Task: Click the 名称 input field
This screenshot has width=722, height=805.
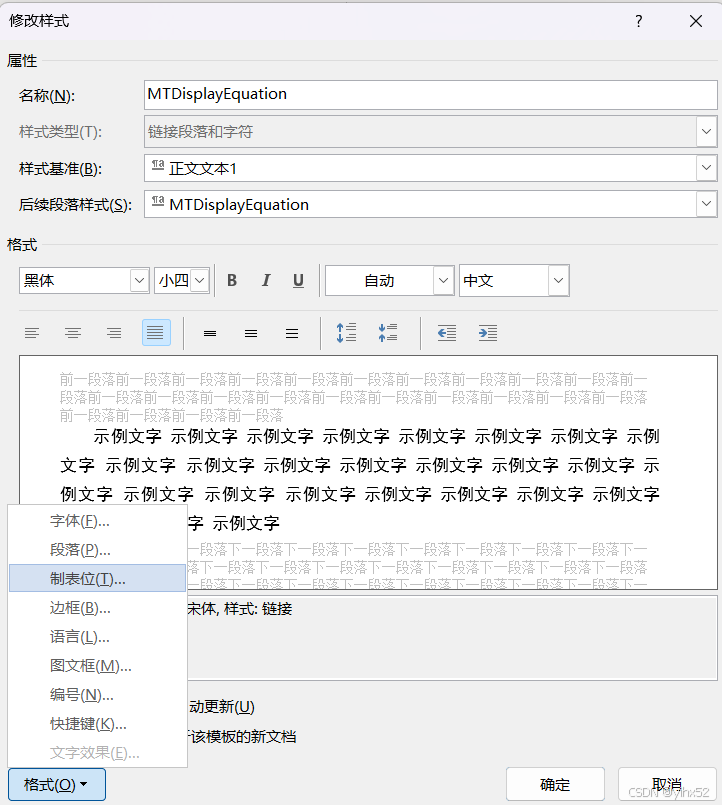Action: click(x=430, y=94)
